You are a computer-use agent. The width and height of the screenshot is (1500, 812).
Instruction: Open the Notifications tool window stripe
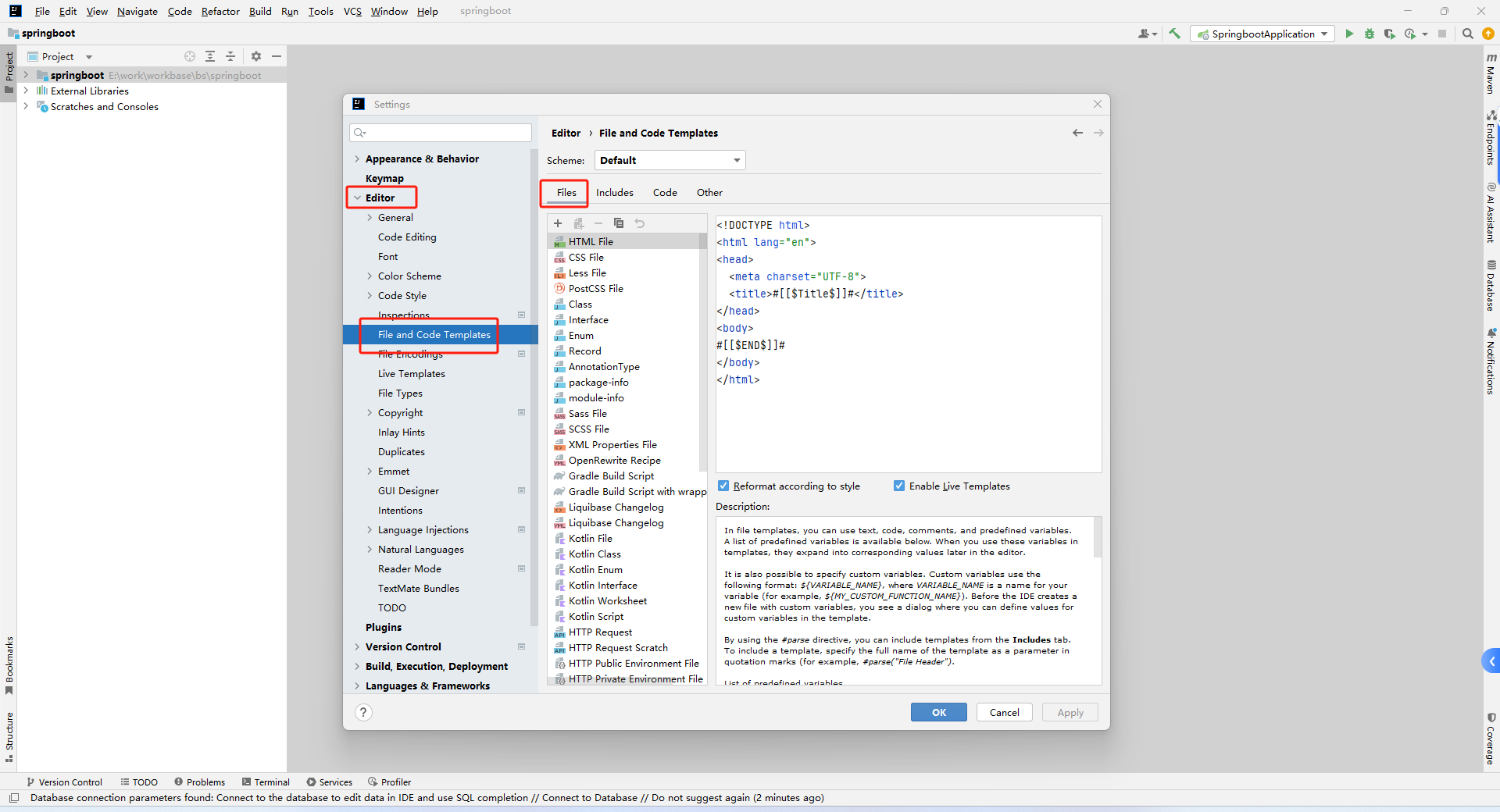(1491, 361)
